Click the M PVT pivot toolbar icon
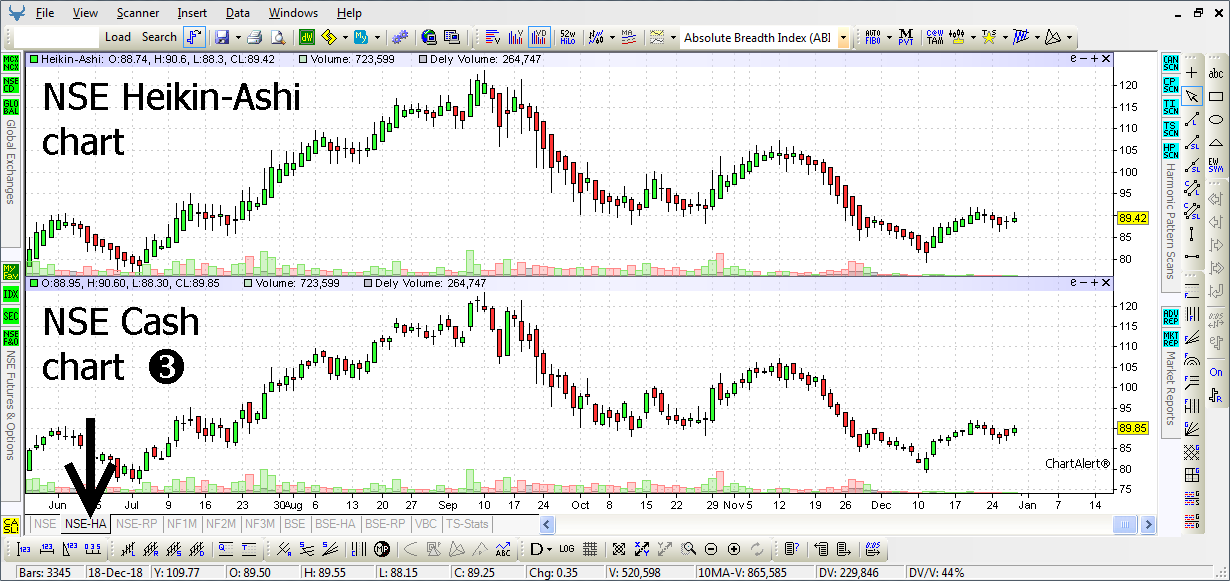The height and width of the screenshot is (581, 1230). click(906, 38)
